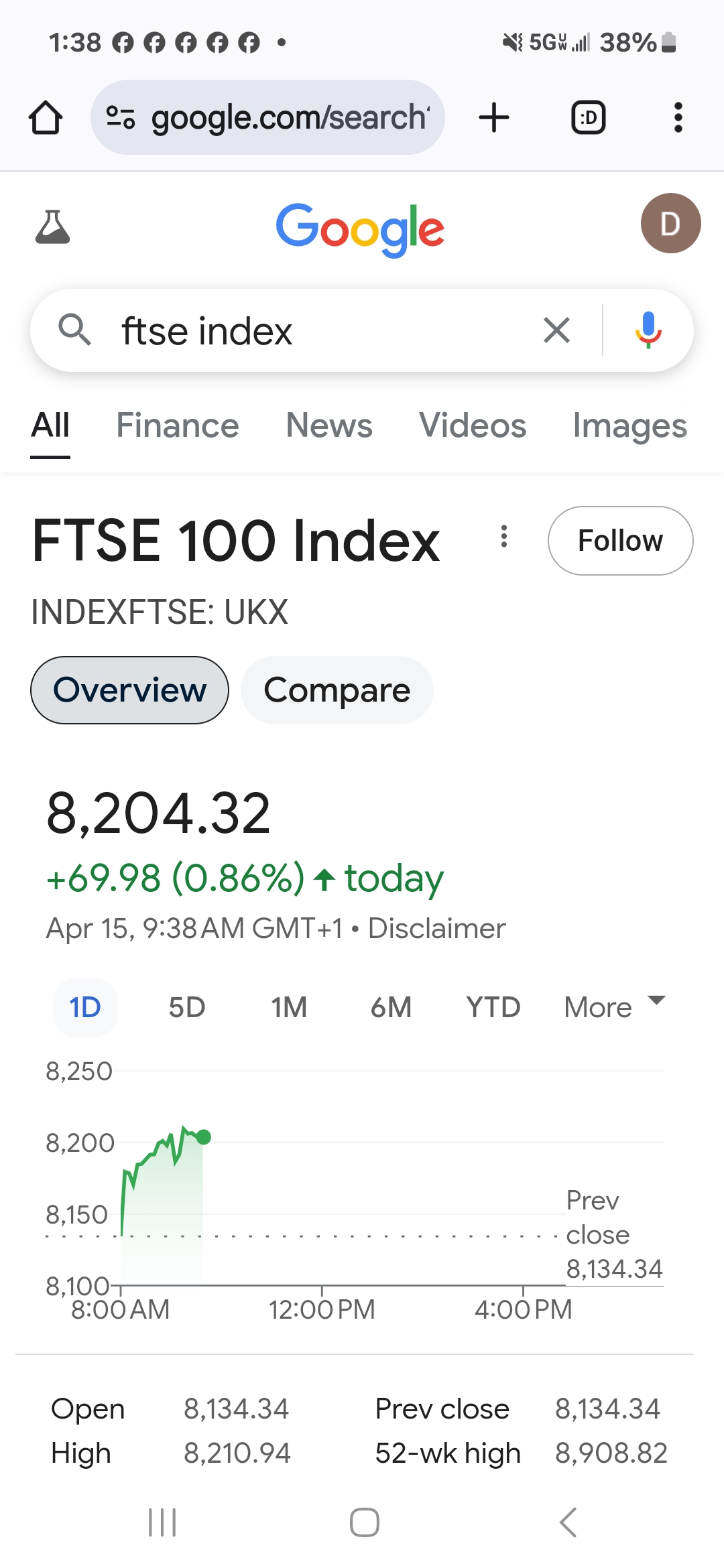Viewport: 724px width, 1568px height.
Task: Switch to the Compare chip
Action: (x=337, y=690)
